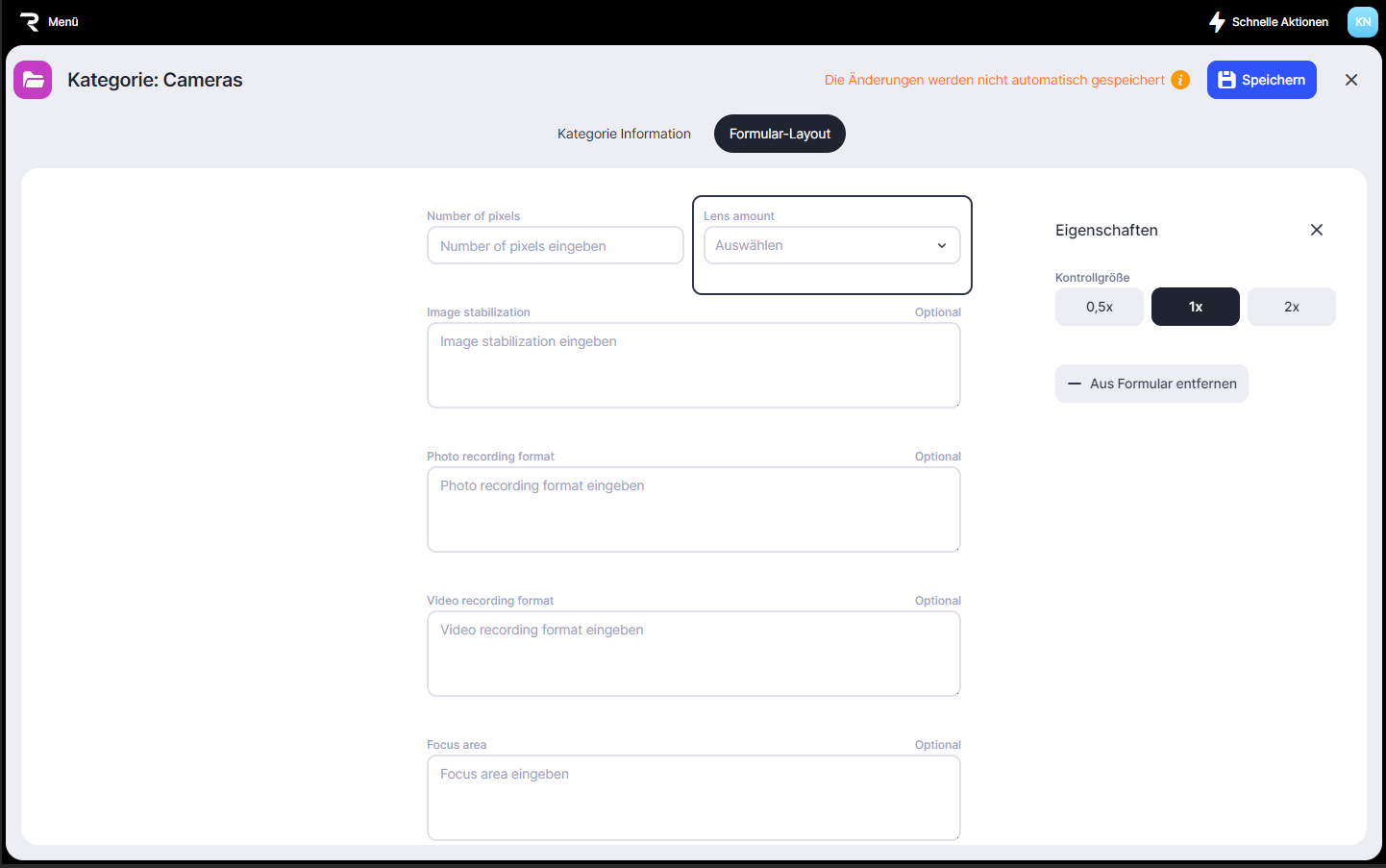Click the Focus area label

coord(457,745)
